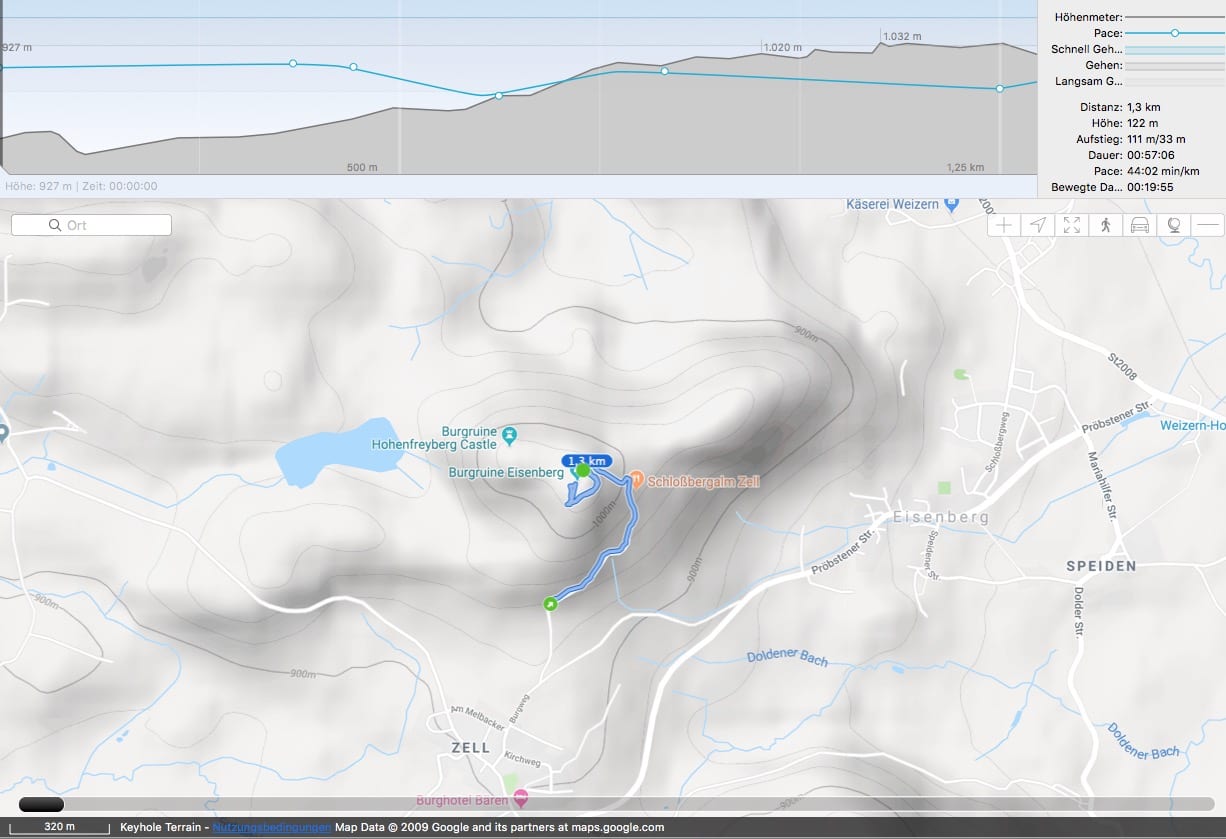1226x839 pixels.
Task: Click the Höhe 122 m value
Action: pos(1142,123)
